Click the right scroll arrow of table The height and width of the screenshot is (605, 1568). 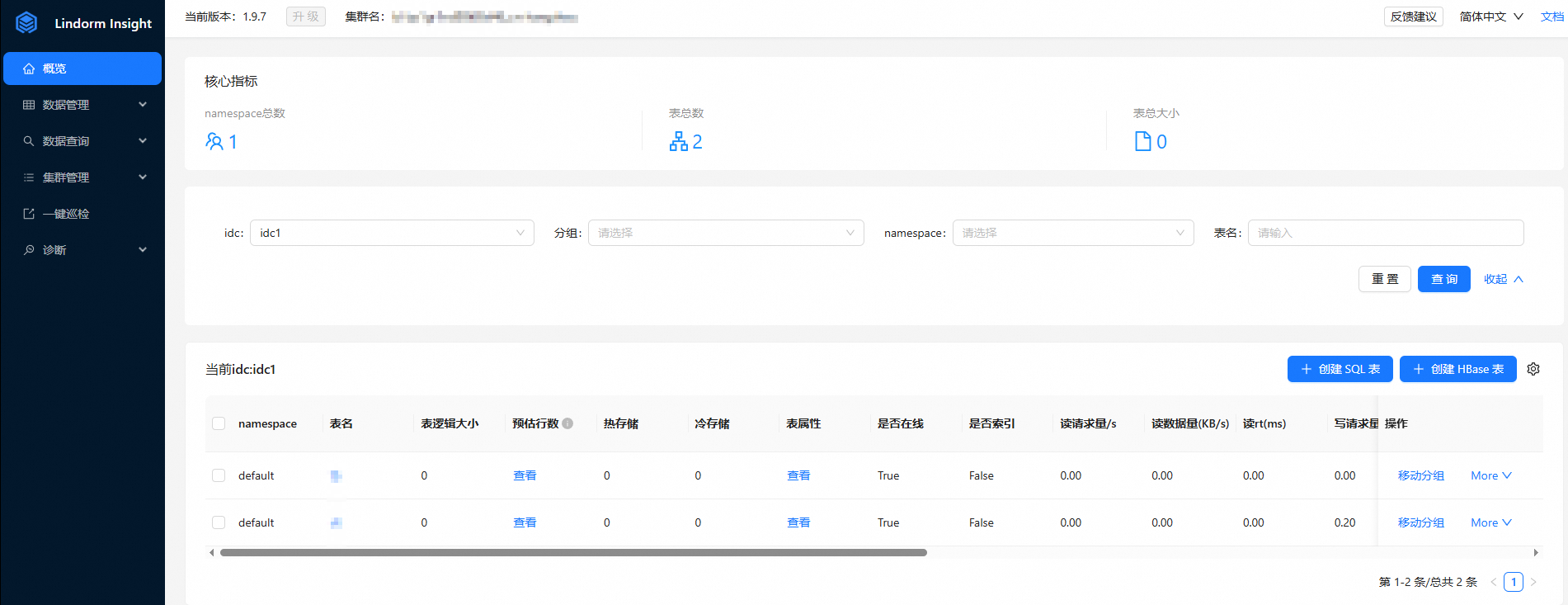(x=1536, y=552)
